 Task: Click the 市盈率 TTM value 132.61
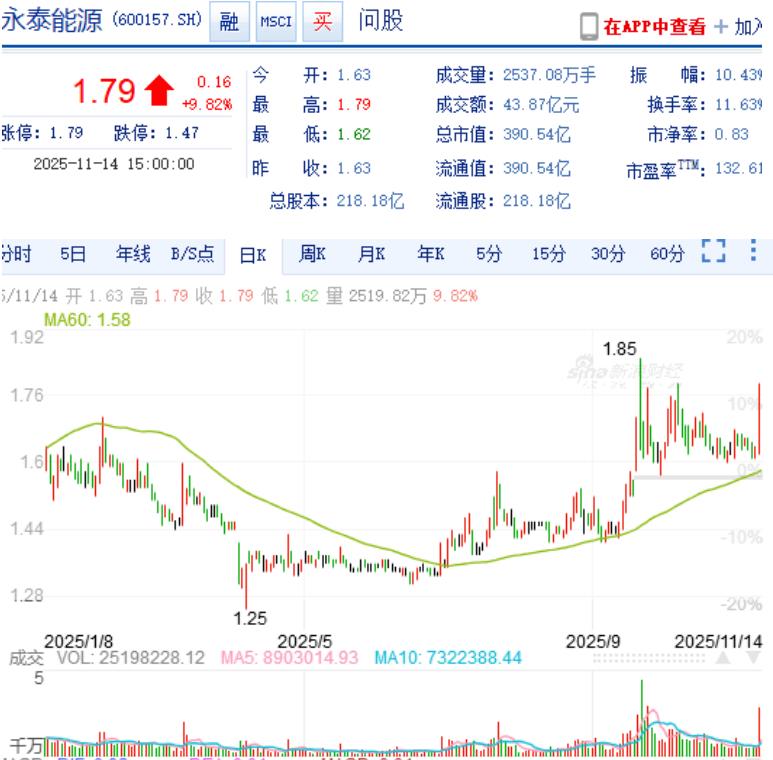[738, 169]
